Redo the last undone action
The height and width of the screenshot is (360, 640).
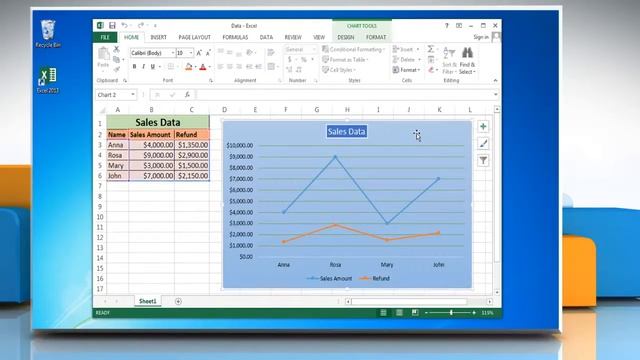point(140,25)
